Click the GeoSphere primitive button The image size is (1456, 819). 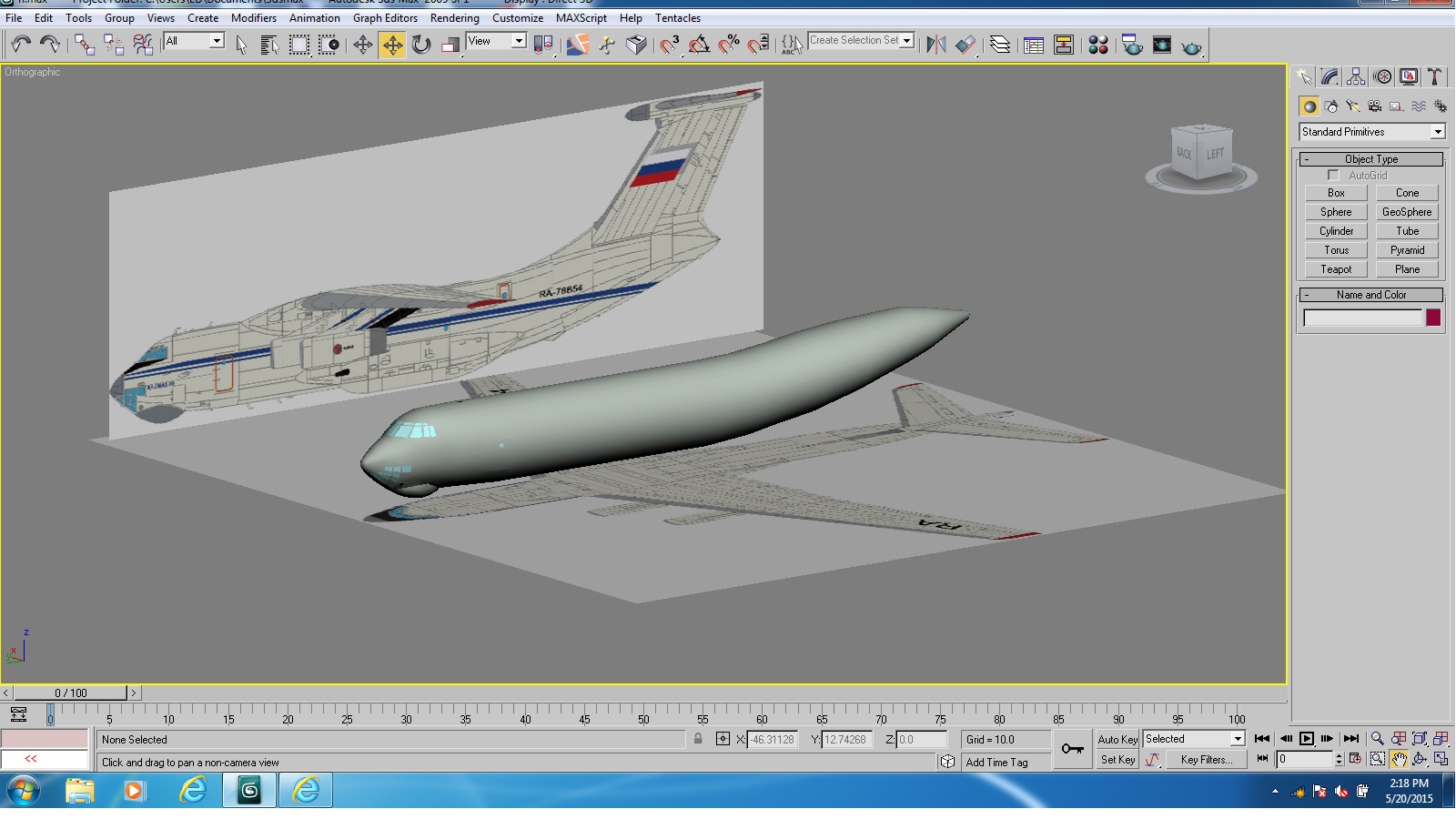tap(1407, 212)
